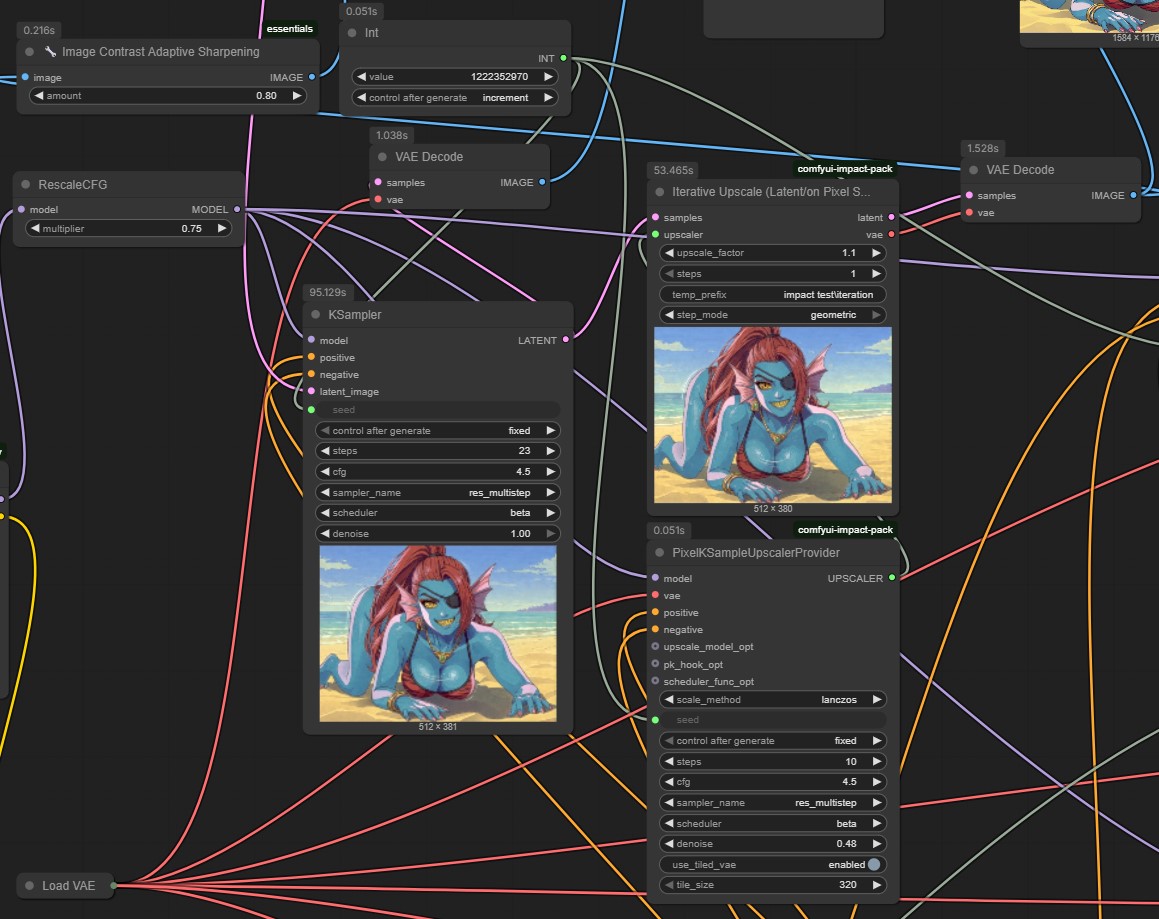This screenshot has width=1159, height=919.
Task: Decrease the sharpening amount with the left arrow
Action: point(39,96)
